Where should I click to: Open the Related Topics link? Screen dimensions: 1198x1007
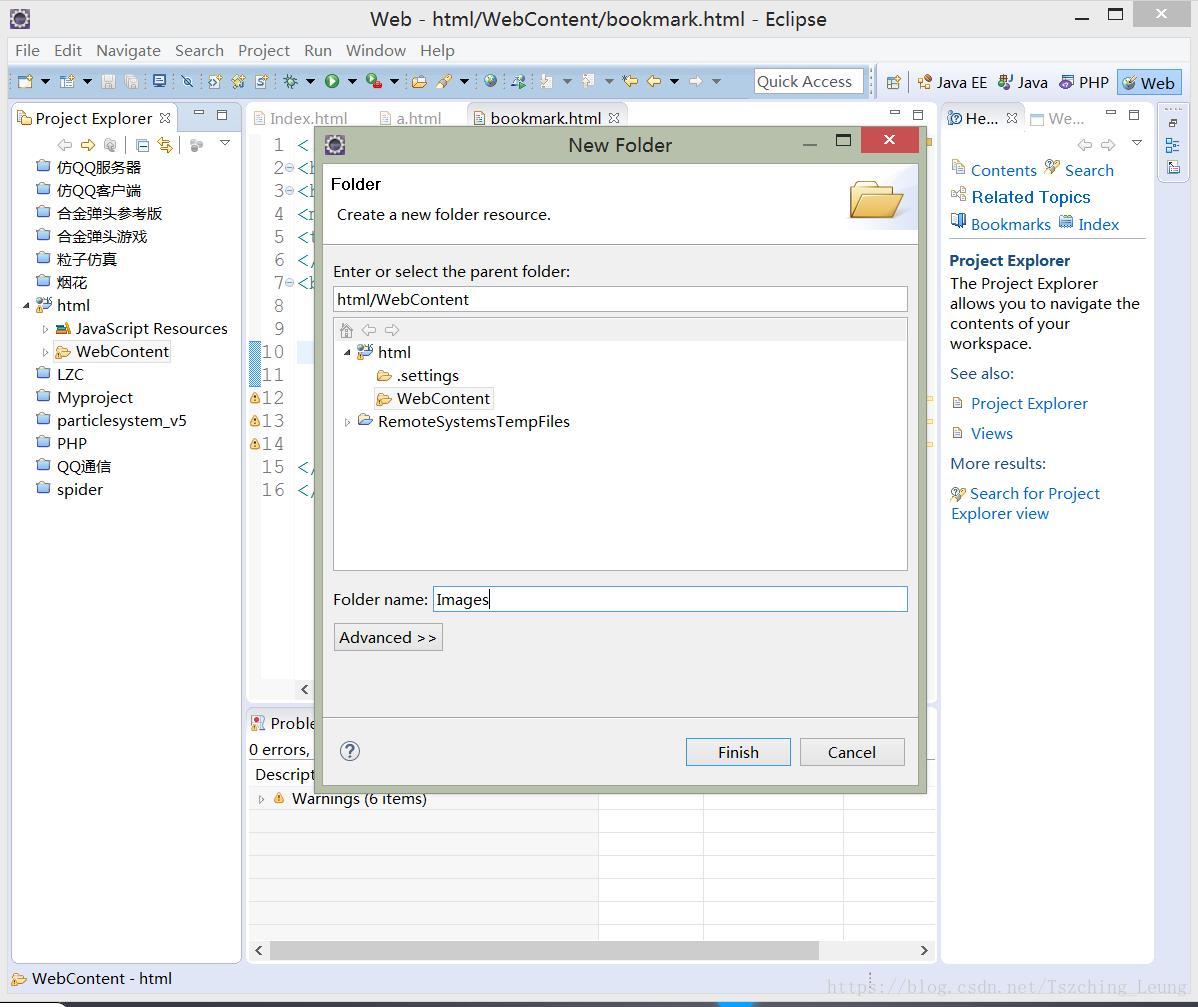click(x=1031, y=197)
